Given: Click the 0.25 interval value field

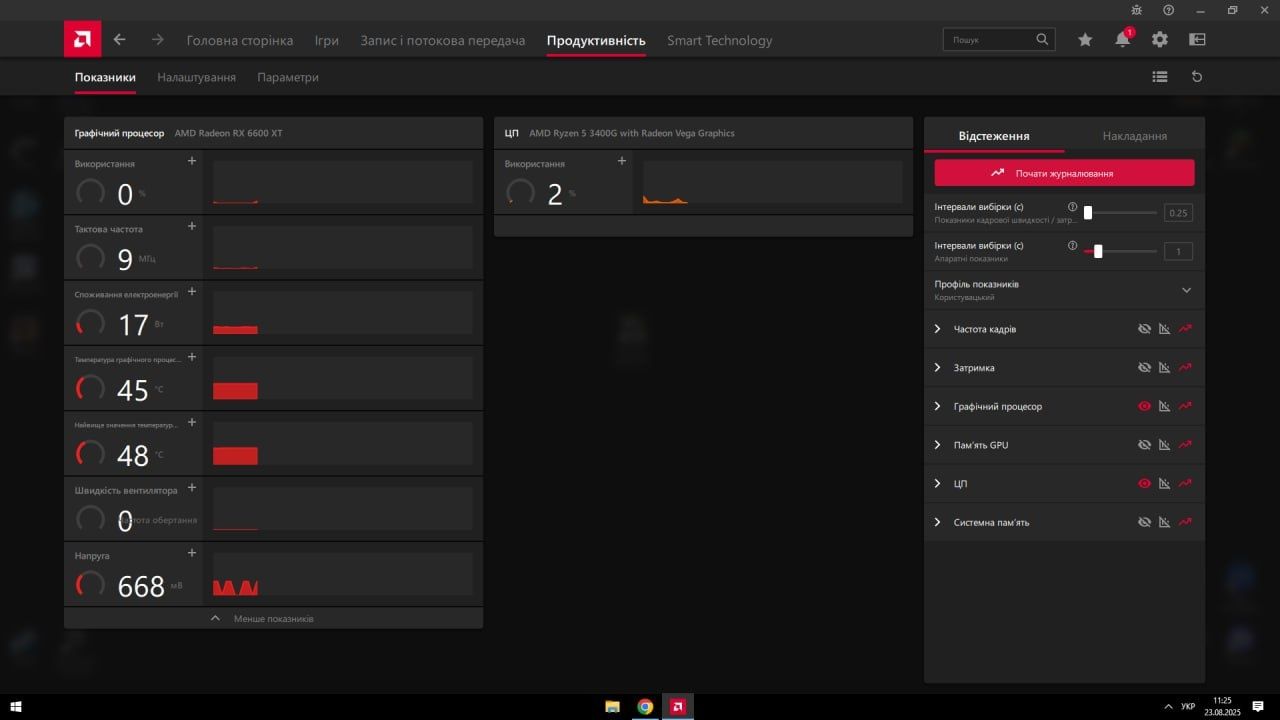Looking at the screenshot, I should 1178,213.
